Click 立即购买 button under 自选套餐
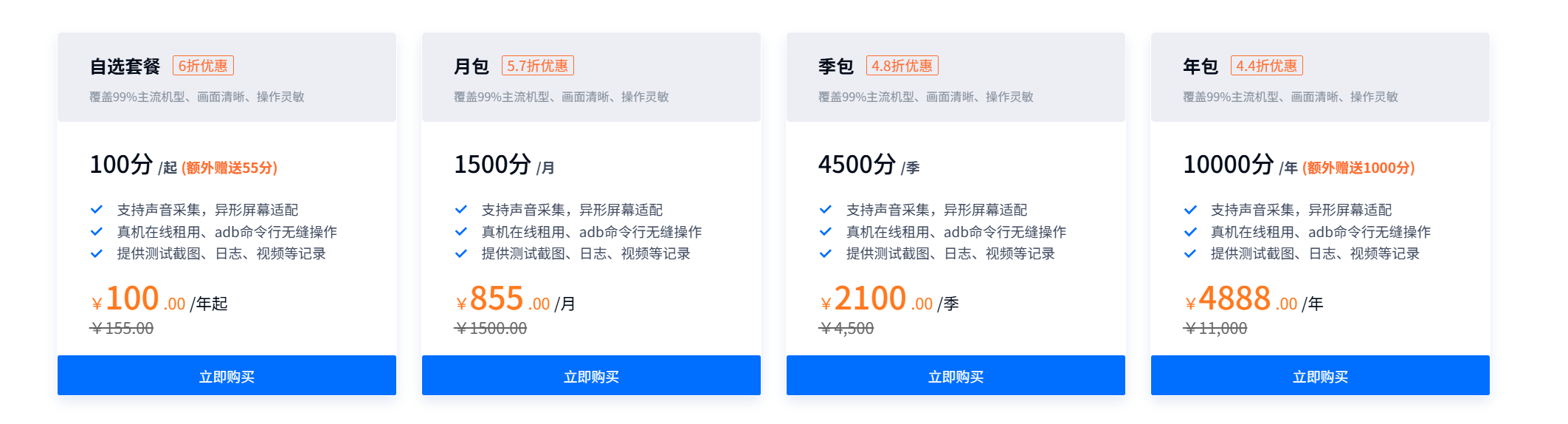 click(x=227, y=376)
